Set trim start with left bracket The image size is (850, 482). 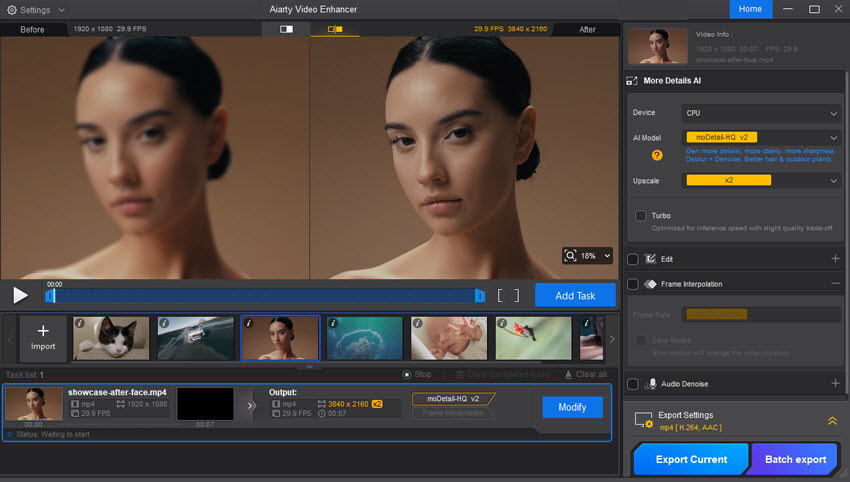[500, 295]
